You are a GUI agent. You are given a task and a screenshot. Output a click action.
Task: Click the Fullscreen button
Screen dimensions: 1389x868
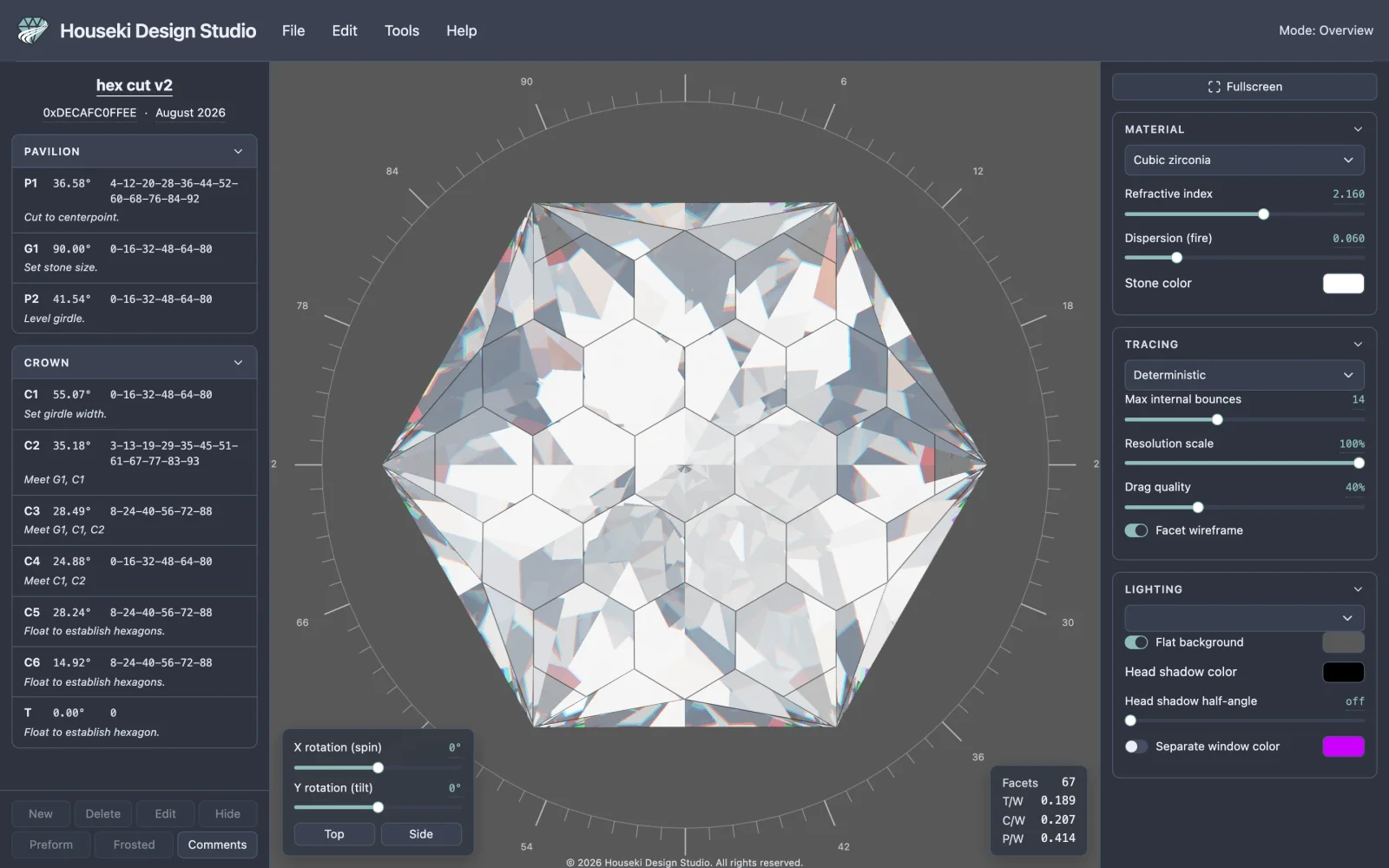point(1244,87)
